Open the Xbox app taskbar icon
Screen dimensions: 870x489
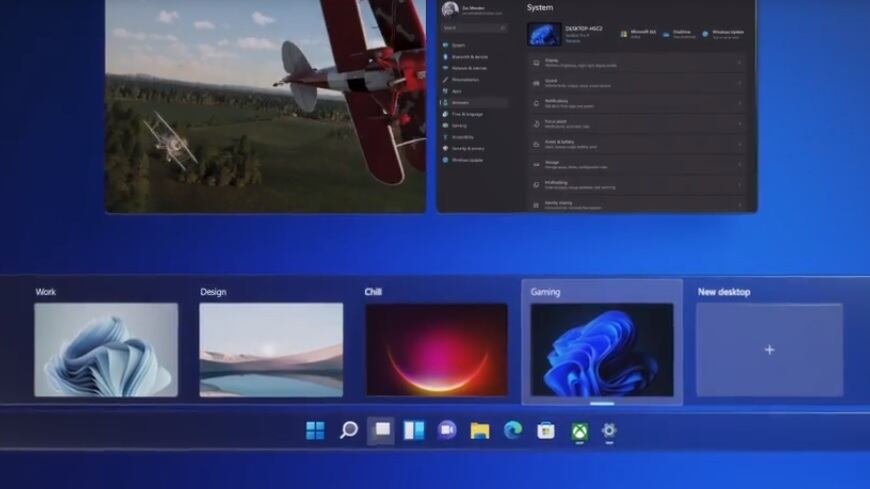click(578, 430)
